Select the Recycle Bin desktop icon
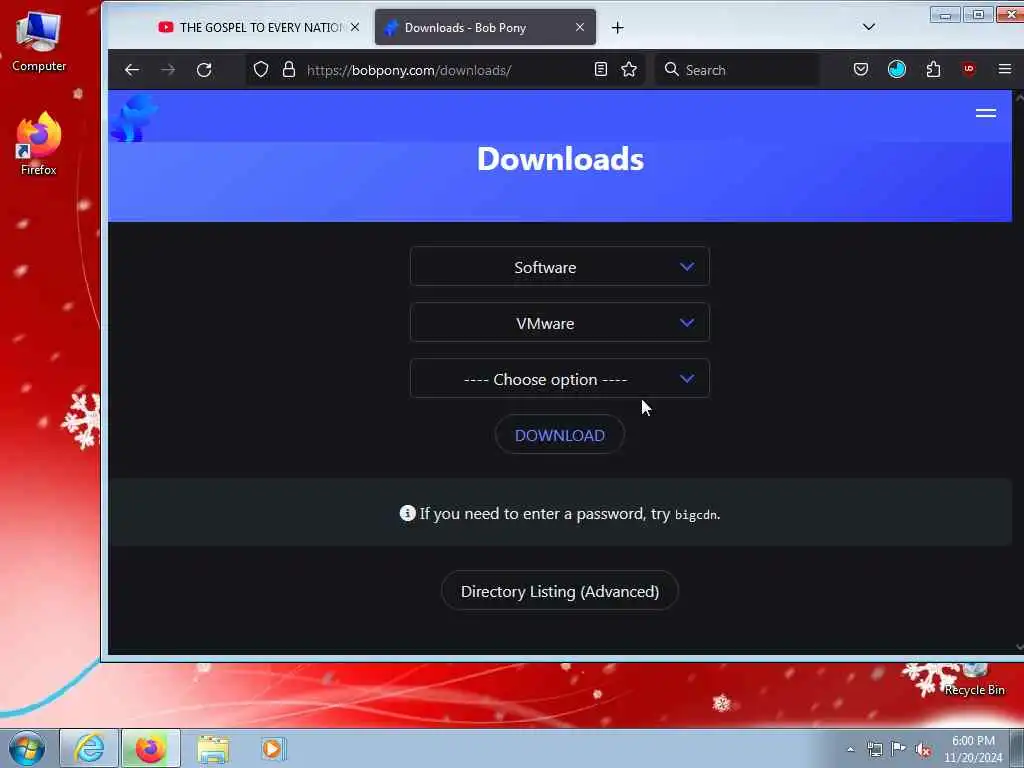This screenshot has height=768, width=1024. click(974, 679)
